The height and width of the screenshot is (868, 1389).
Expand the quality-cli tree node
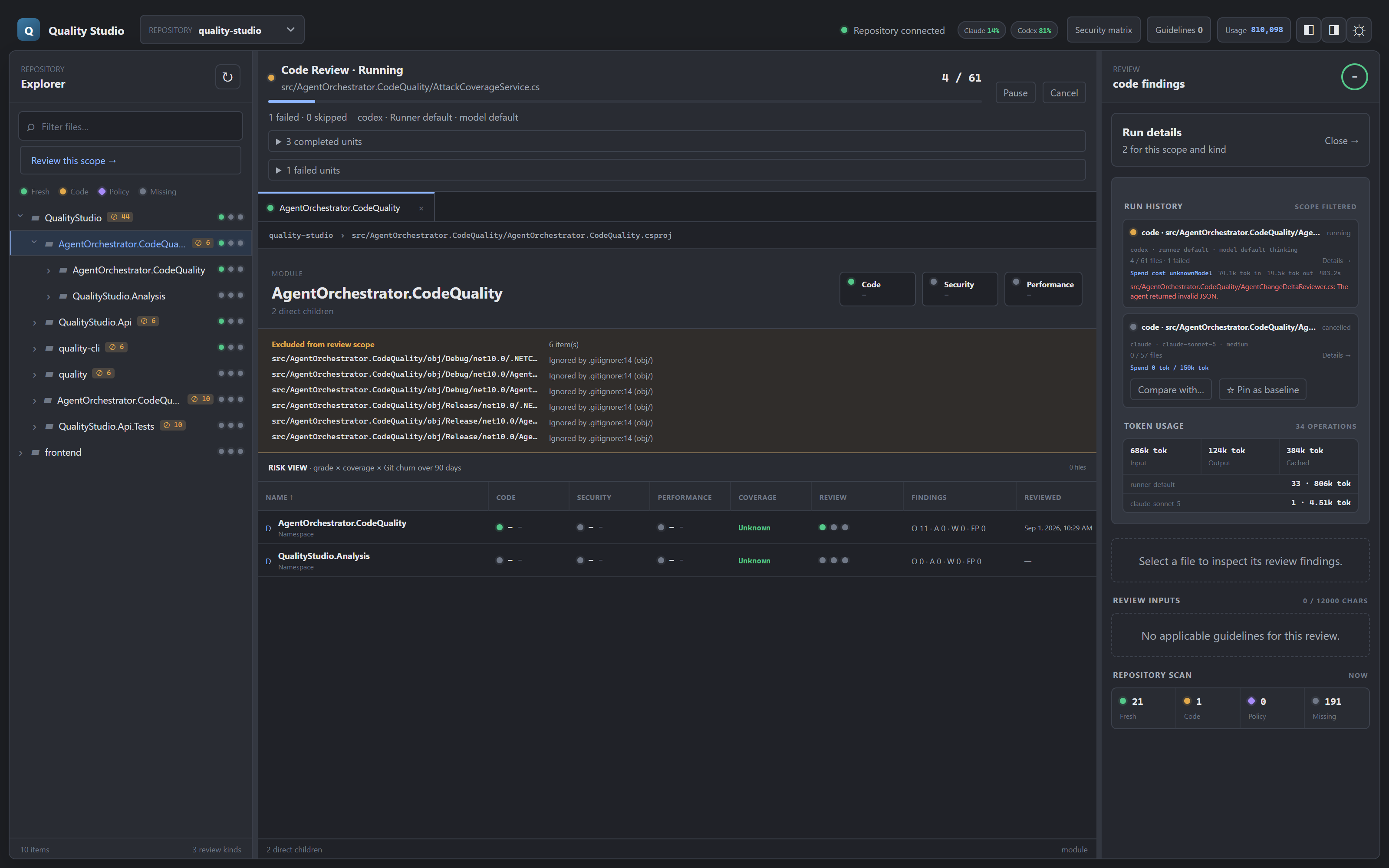pyautogui.click(x=34, y=349)
